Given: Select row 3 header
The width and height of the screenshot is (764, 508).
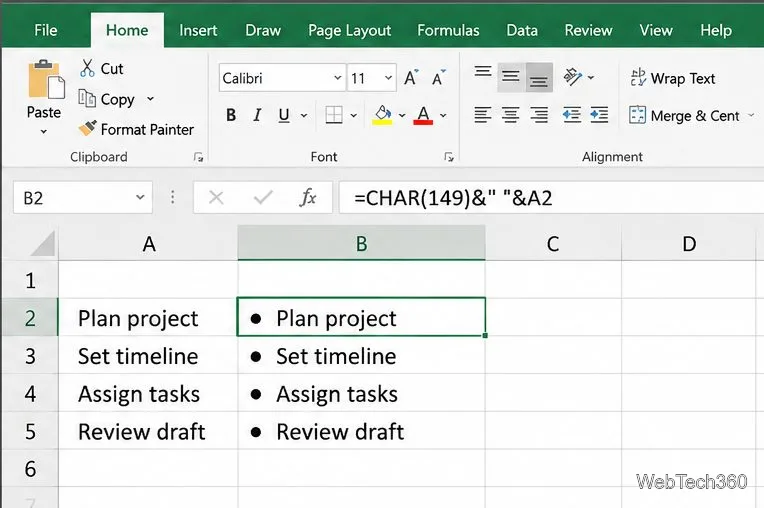Looking at the screenshot, I should tap(30, 356).
